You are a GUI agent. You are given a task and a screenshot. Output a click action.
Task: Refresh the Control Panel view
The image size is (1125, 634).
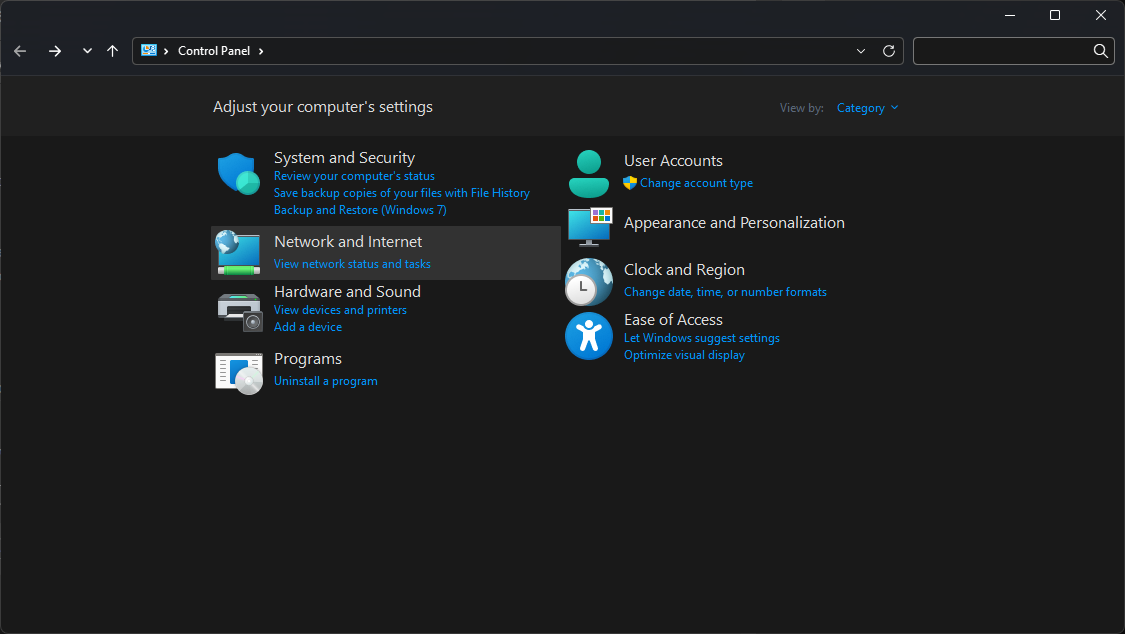889,51
